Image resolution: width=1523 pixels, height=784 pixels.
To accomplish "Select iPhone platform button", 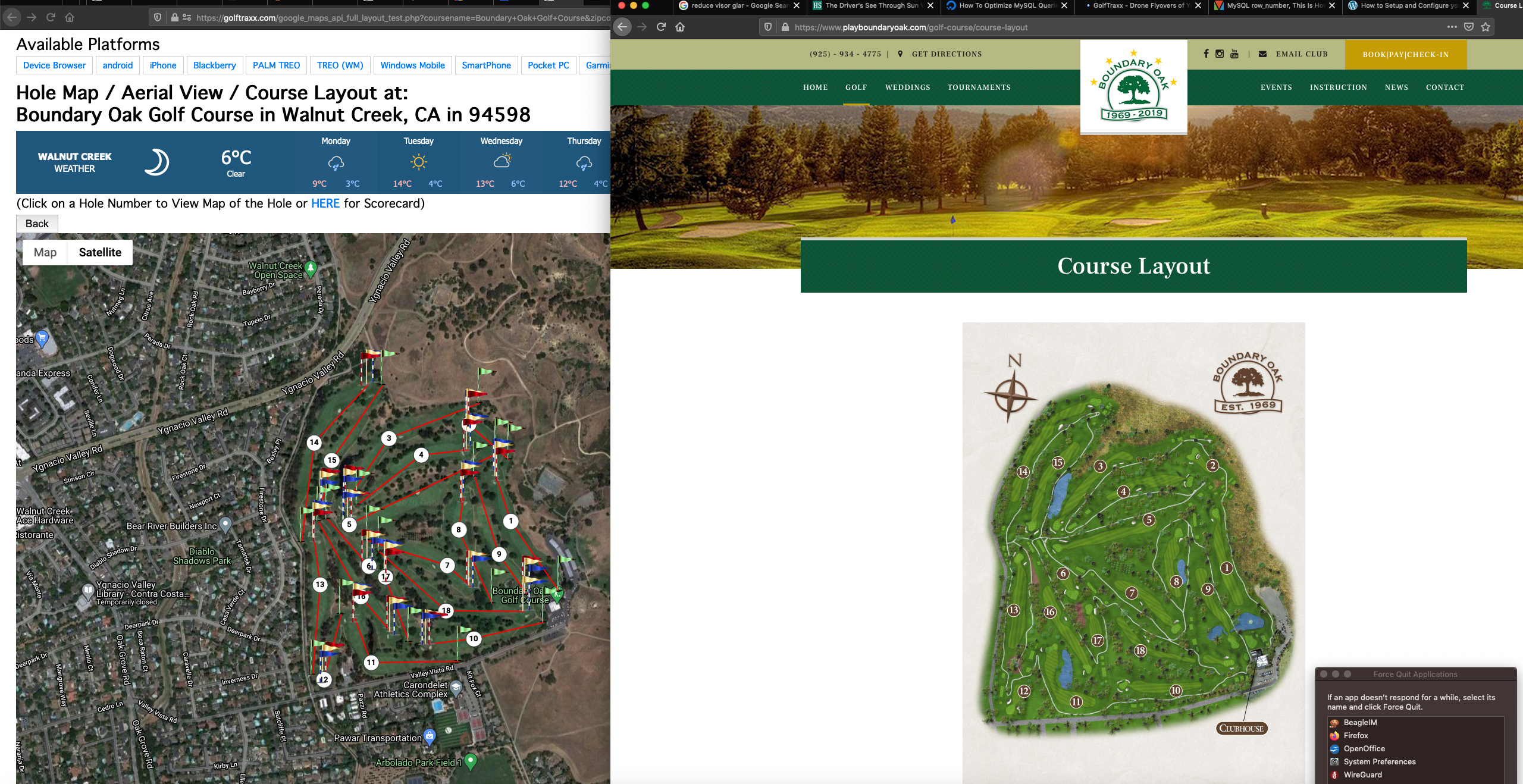I will click(163, 65).
